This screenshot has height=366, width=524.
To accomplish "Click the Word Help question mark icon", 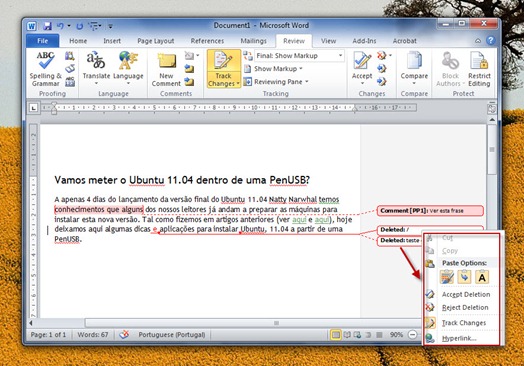I will pos(491,40).
